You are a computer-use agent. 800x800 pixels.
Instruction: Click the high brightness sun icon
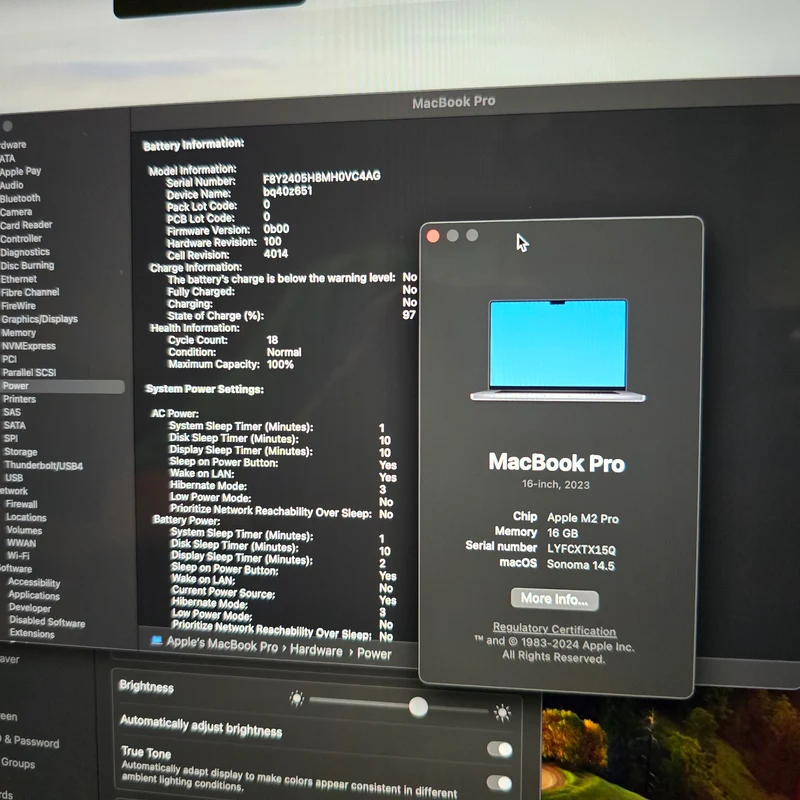pyautogui.click(x=503, y=712)
